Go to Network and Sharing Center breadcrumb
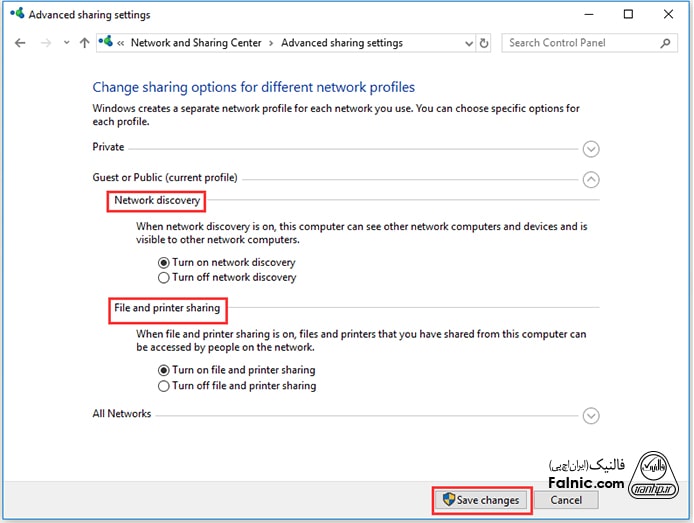 click(196, 43)
